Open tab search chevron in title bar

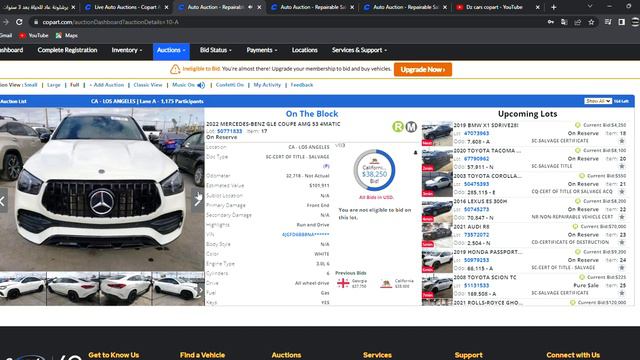[x=589, y=7]
